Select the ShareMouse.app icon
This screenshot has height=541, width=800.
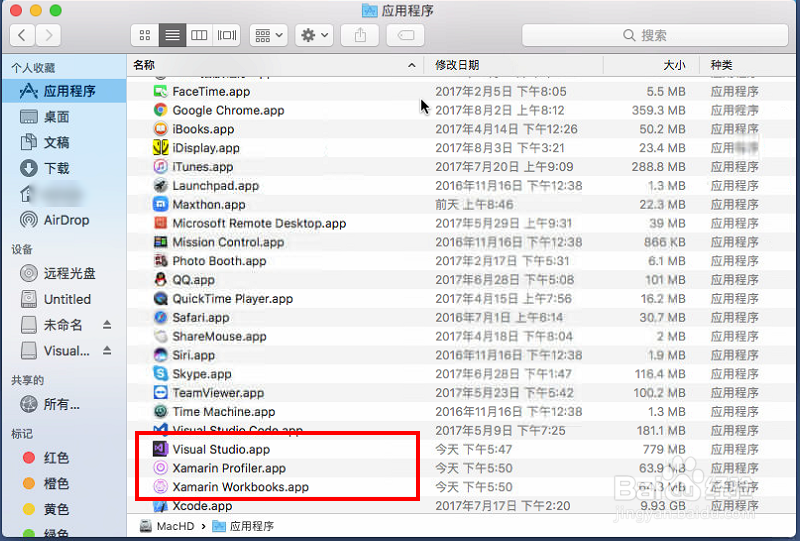160,336
